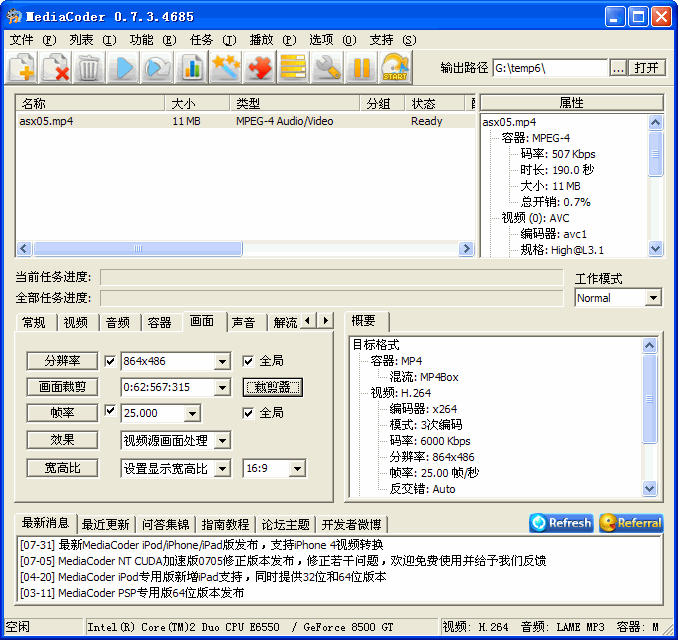
Task: Click the Referral button
Action: coord(631,523)
